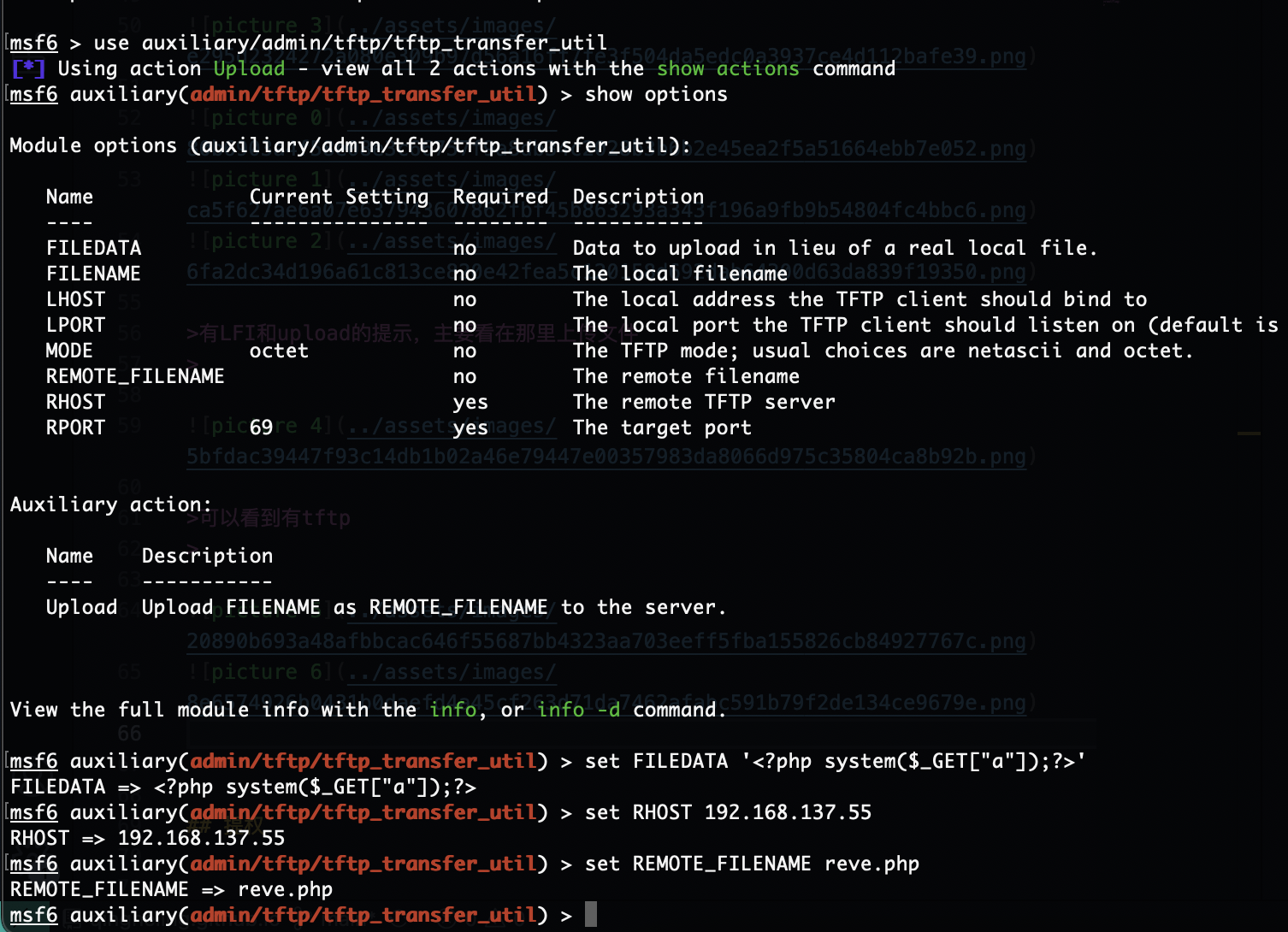Click 'The local filename' description
1288x932 pixels.
pos(680,274)
